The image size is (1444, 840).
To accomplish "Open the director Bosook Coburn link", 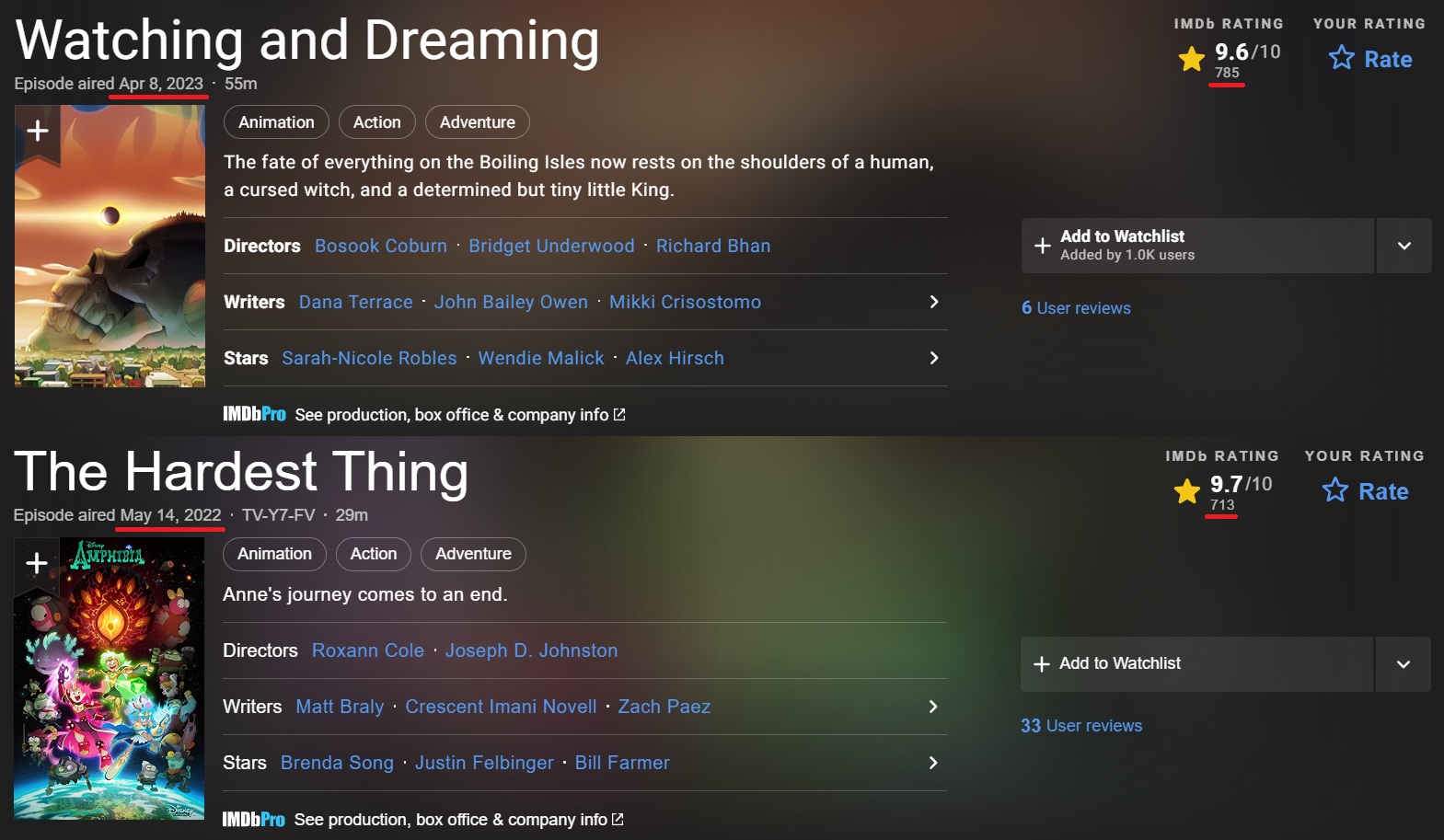I will [381, 246].
